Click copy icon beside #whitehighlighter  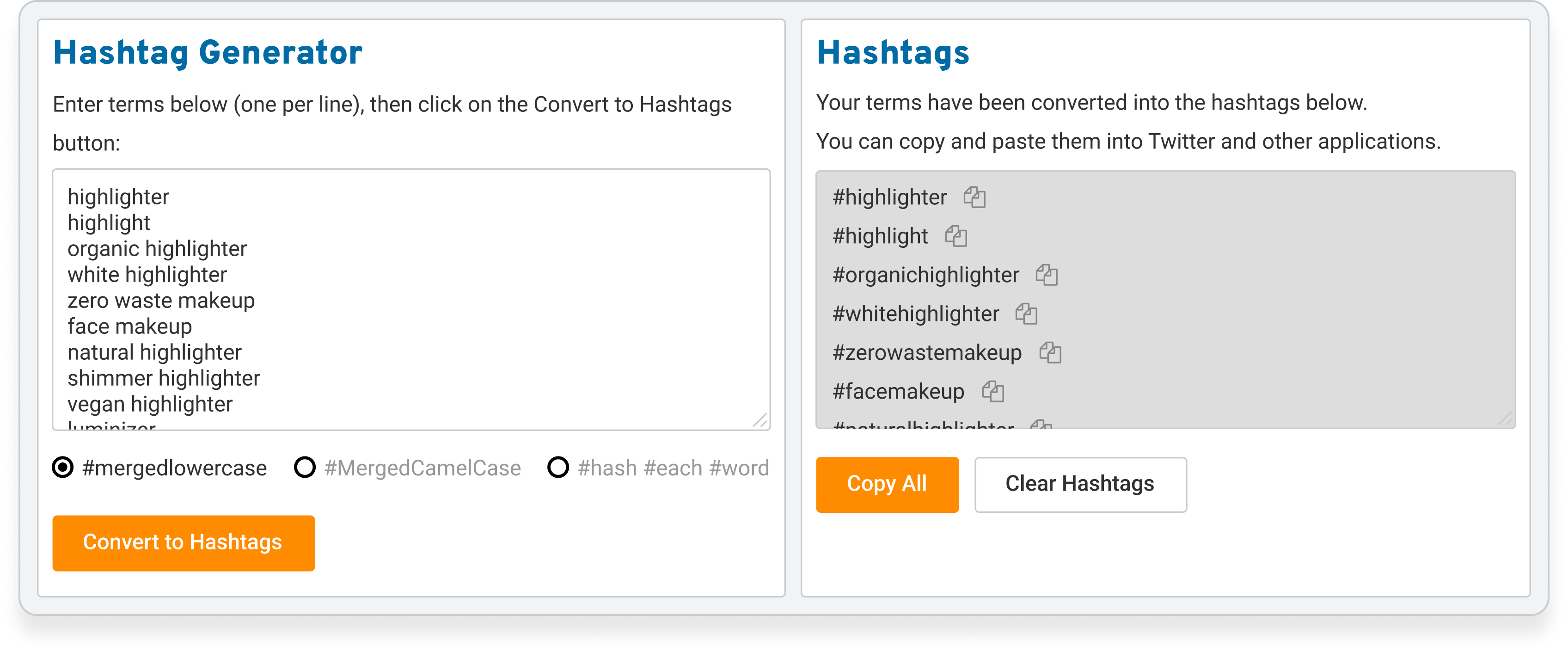point(1026,314)
